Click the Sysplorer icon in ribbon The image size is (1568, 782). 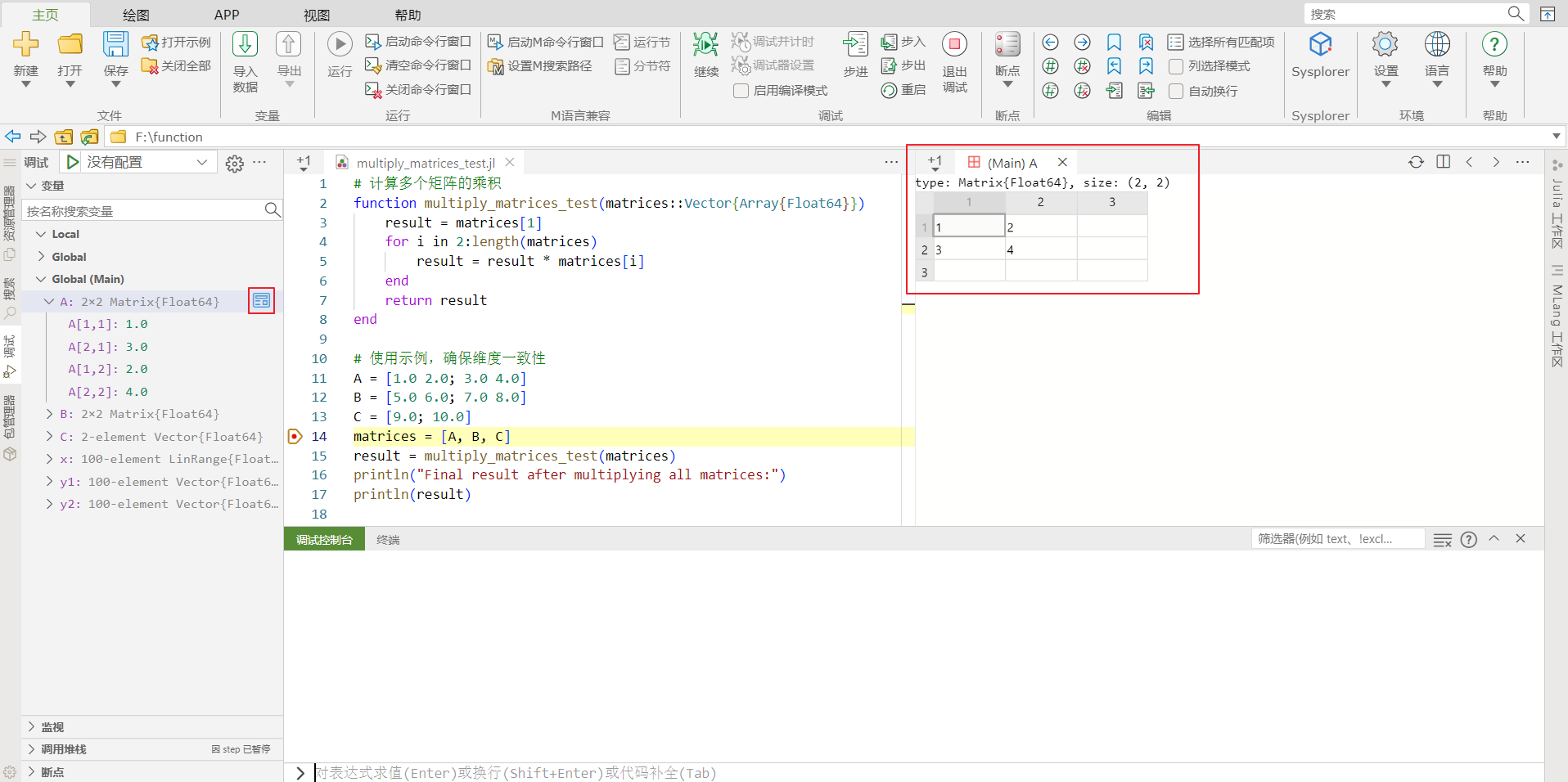(1320, 44)
